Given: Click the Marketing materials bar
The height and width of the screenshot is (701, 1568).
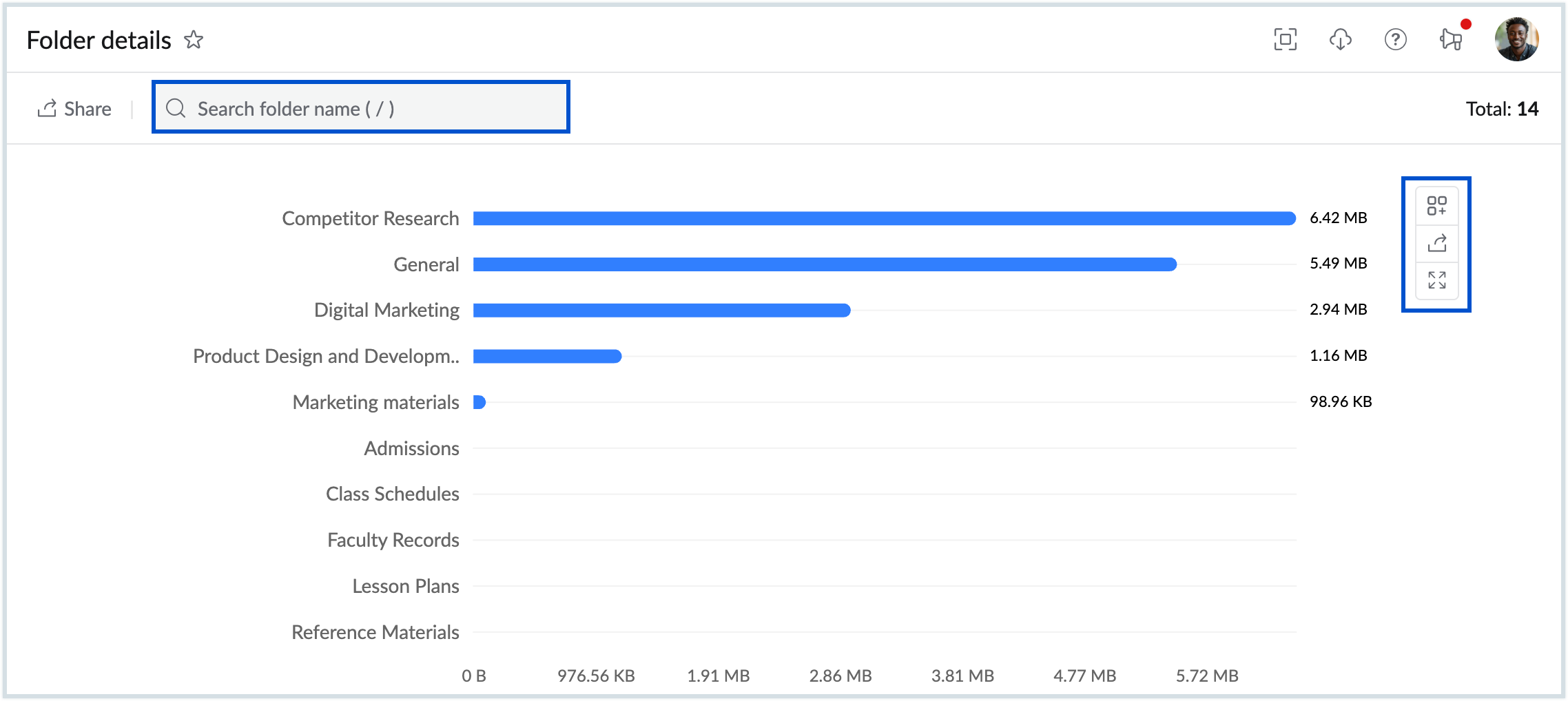Looking at the screenshot, I should 479,402.
